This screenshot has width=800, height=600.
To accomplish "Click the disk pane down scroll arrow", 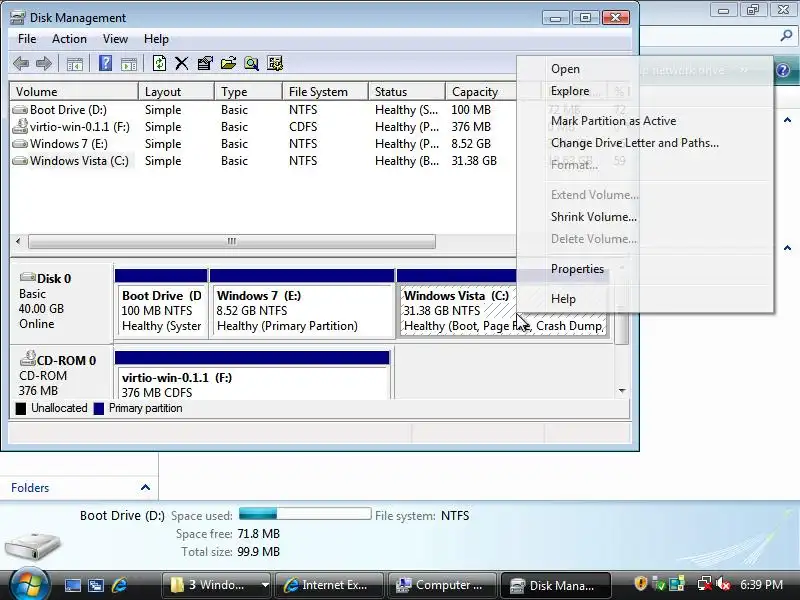I will [x=622, y=391].
